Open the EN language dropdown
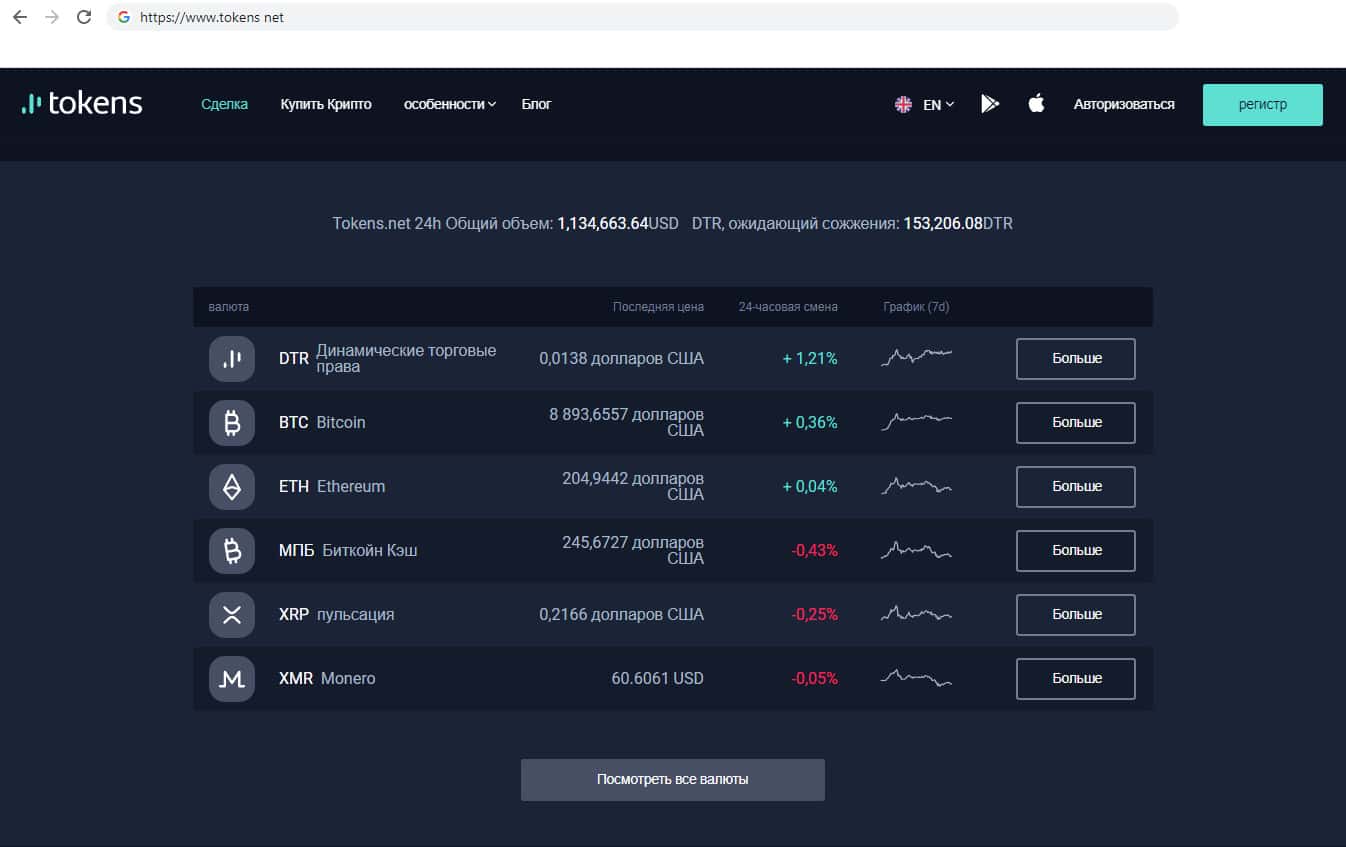The height and width of the screenshot is (847, 1346). tap(925, 104)
